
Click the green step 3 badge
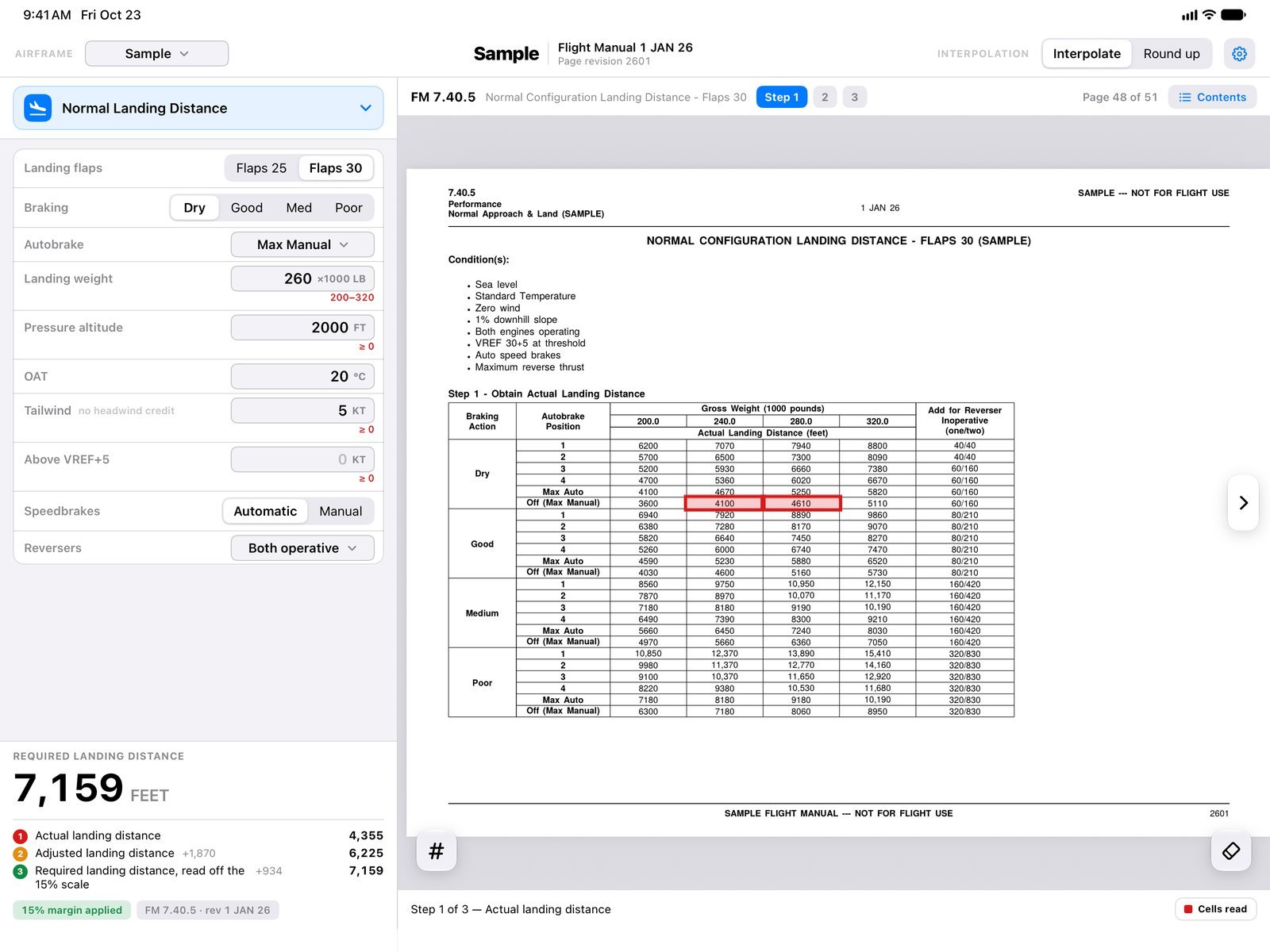pos(21,871)
